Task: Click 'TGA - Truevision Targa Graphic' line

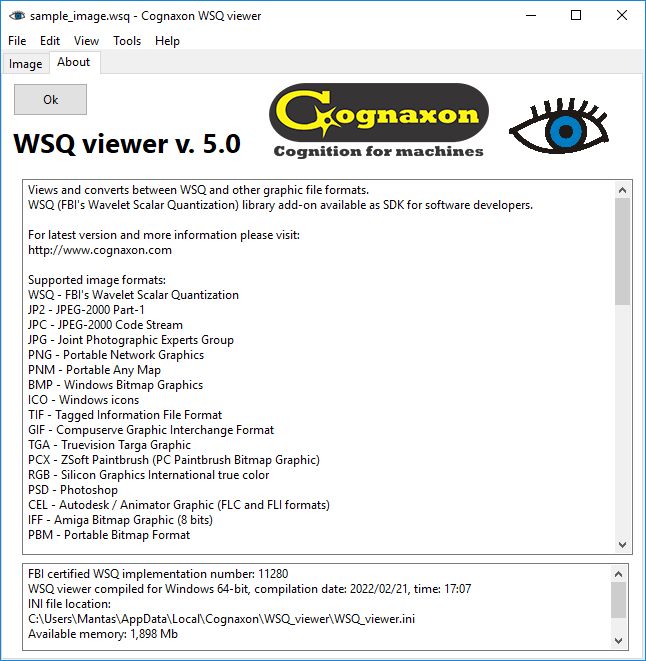Action: point(110,445)
